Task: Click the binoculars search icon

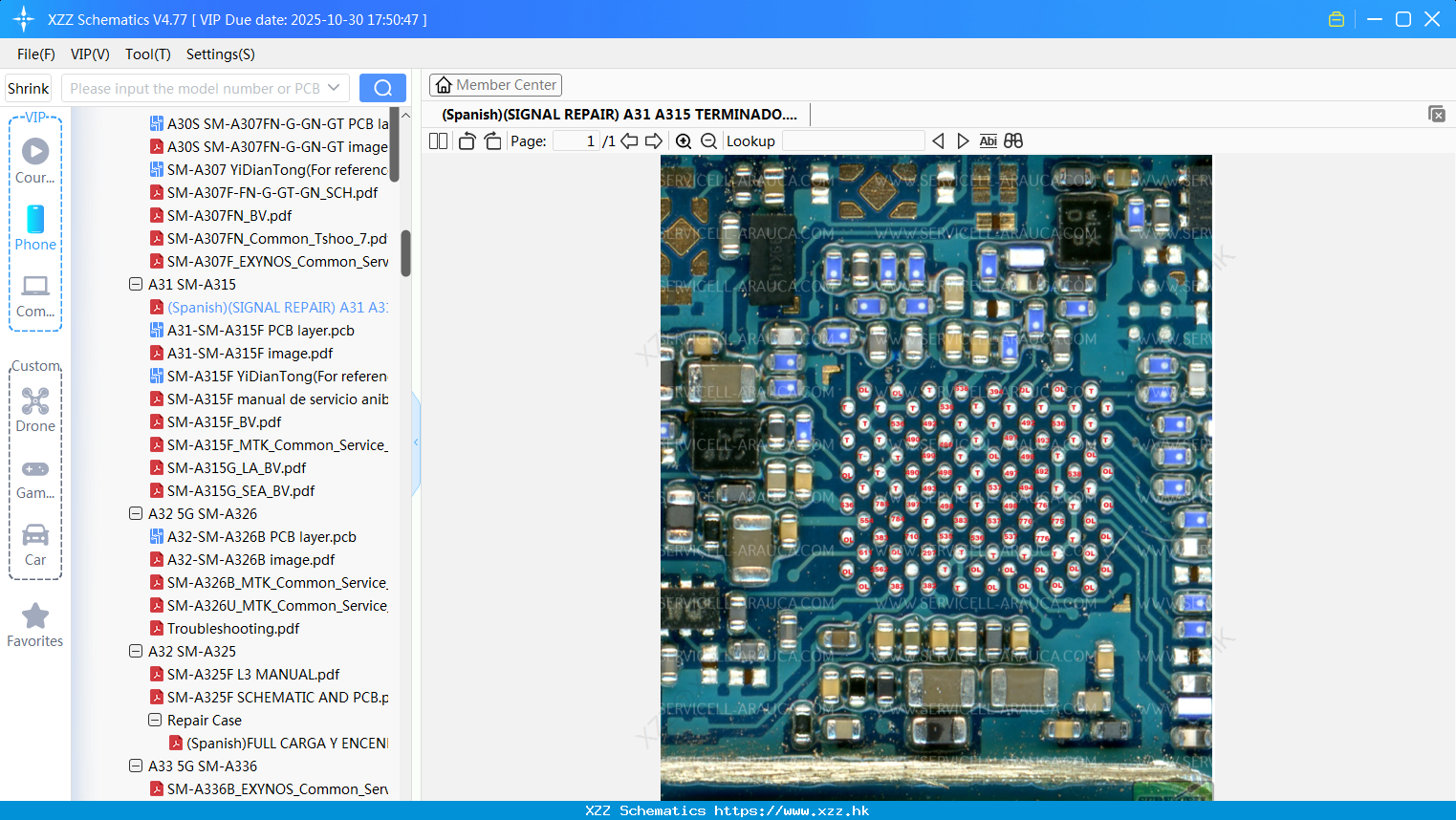Action: [1013, 140]
